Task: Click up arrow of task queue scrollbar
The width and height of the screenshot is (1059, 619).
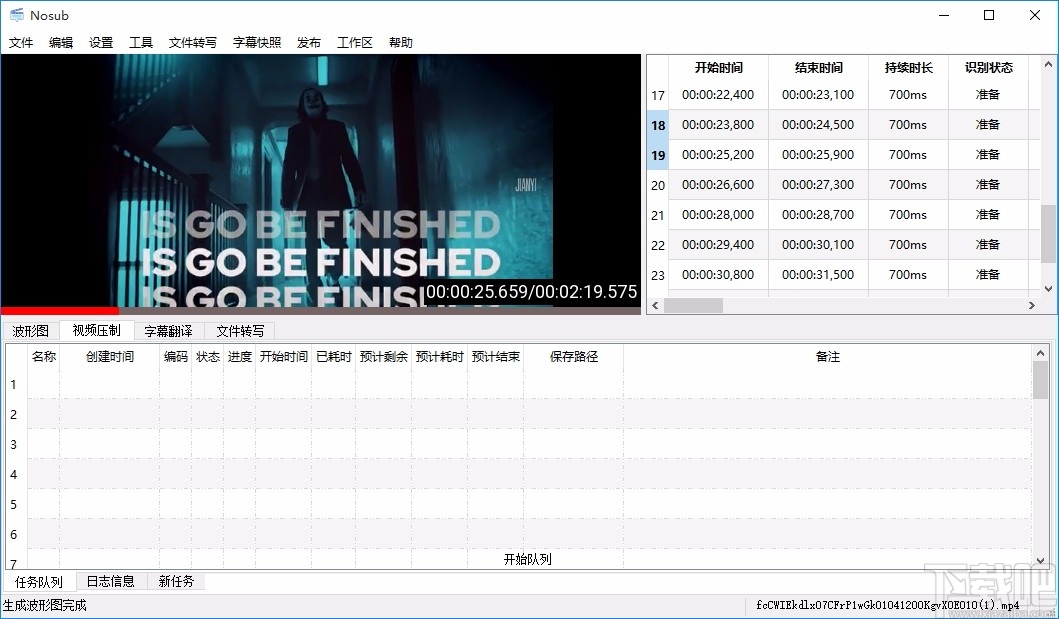Action: pos(1040,352)
